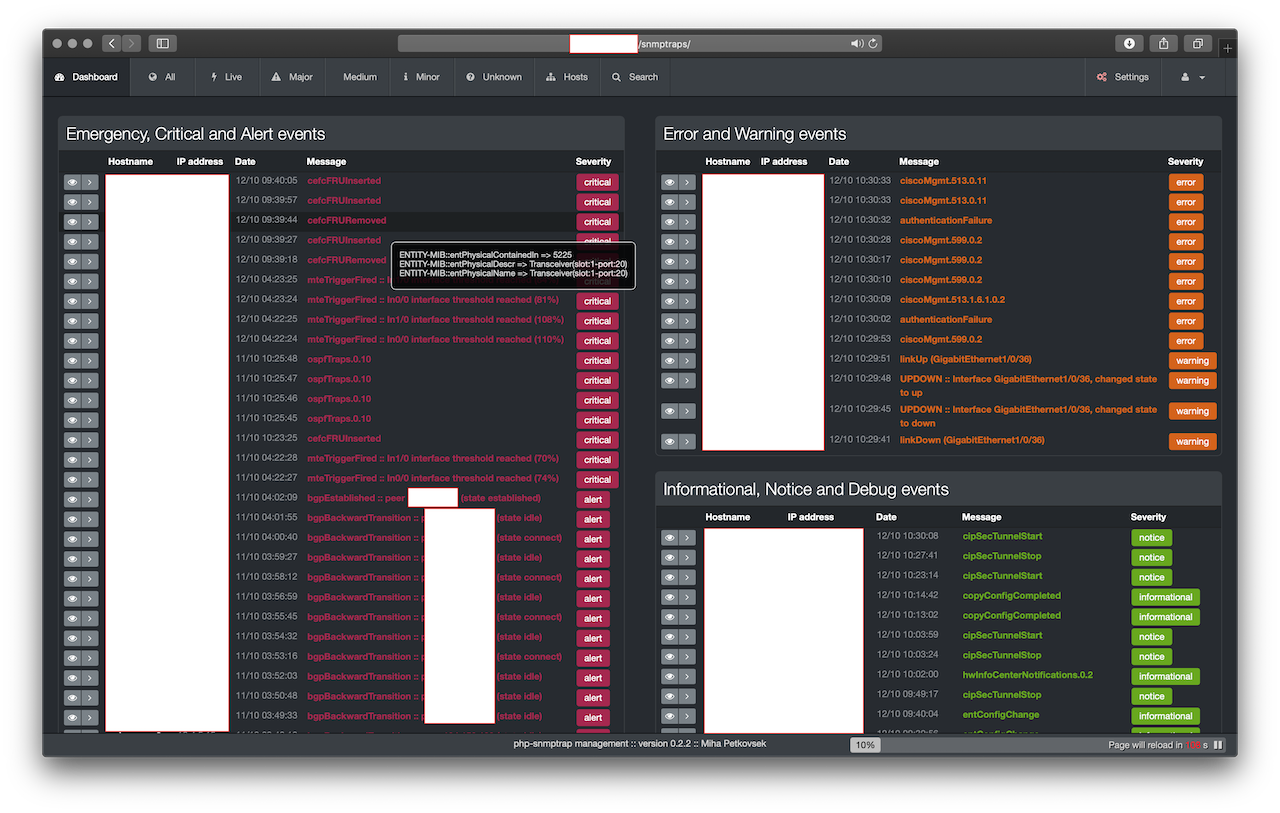Image resolution: width=1280 pixels, height=813 pixels.
Task: Open the browser downloads icon
Action: pyautogui.click(x=1129, y=43)
